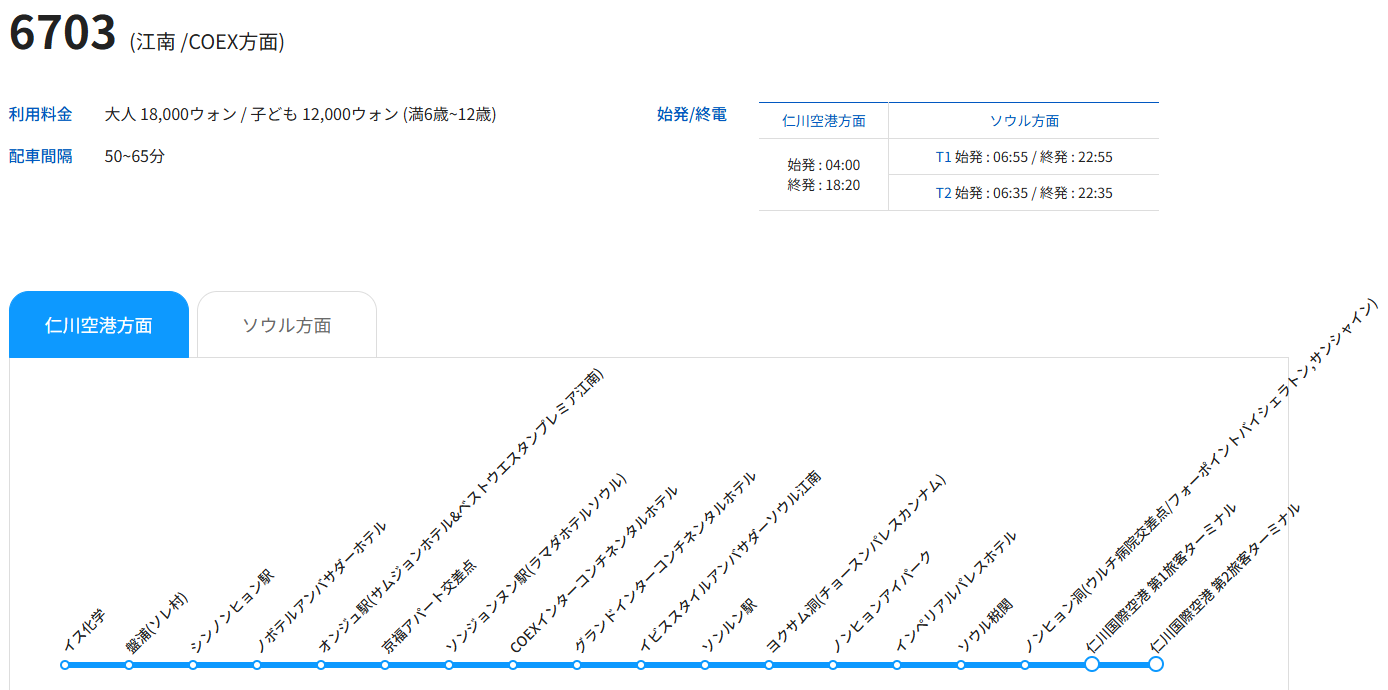Click the 仁川国際空港 第2旅客ターミナル stop circle
This screenshot has width=1388, height=690.
click(x=1156, y=664)
